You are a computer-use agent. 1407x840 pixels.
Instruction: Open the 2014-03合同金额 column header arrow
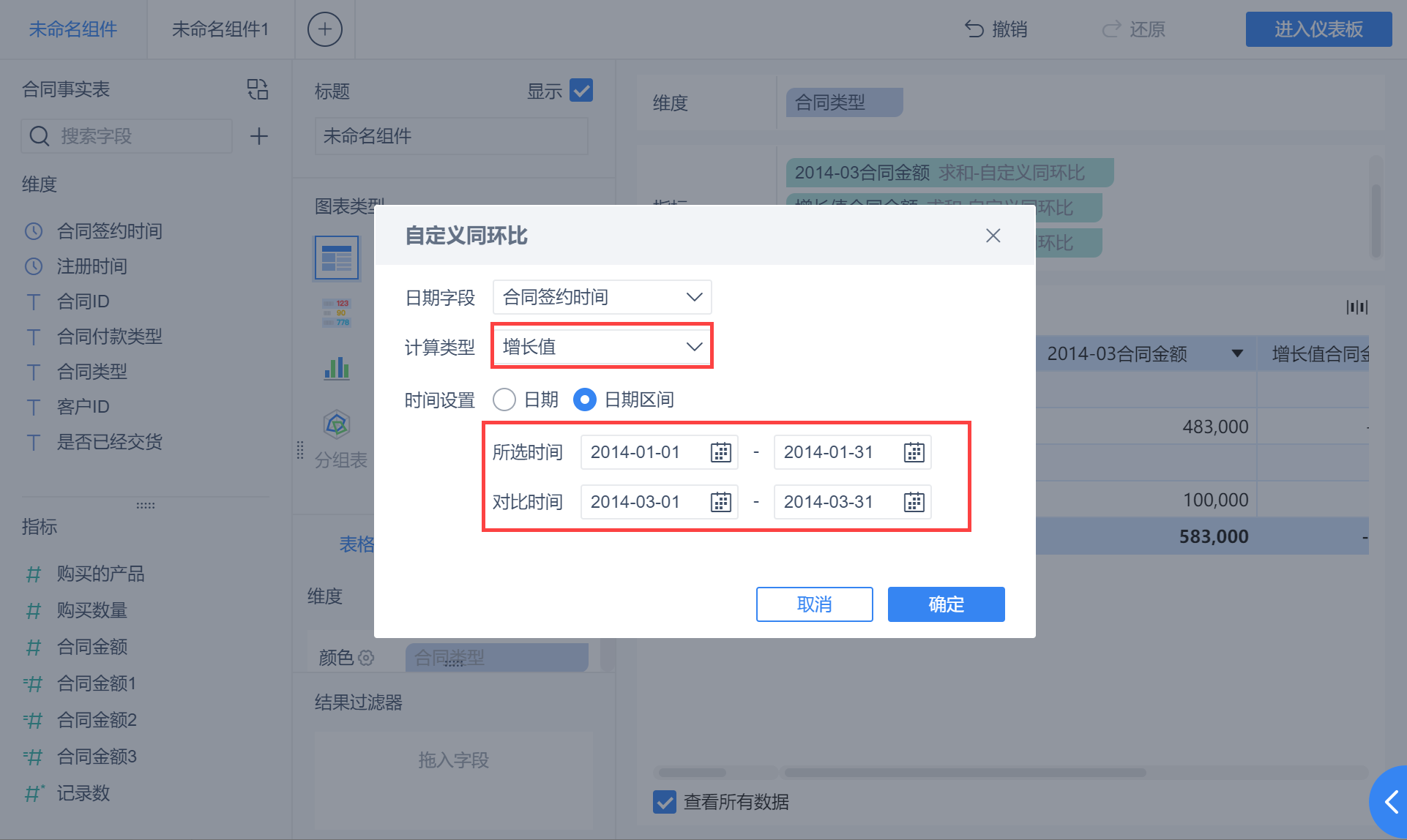tap(1237, 354)
